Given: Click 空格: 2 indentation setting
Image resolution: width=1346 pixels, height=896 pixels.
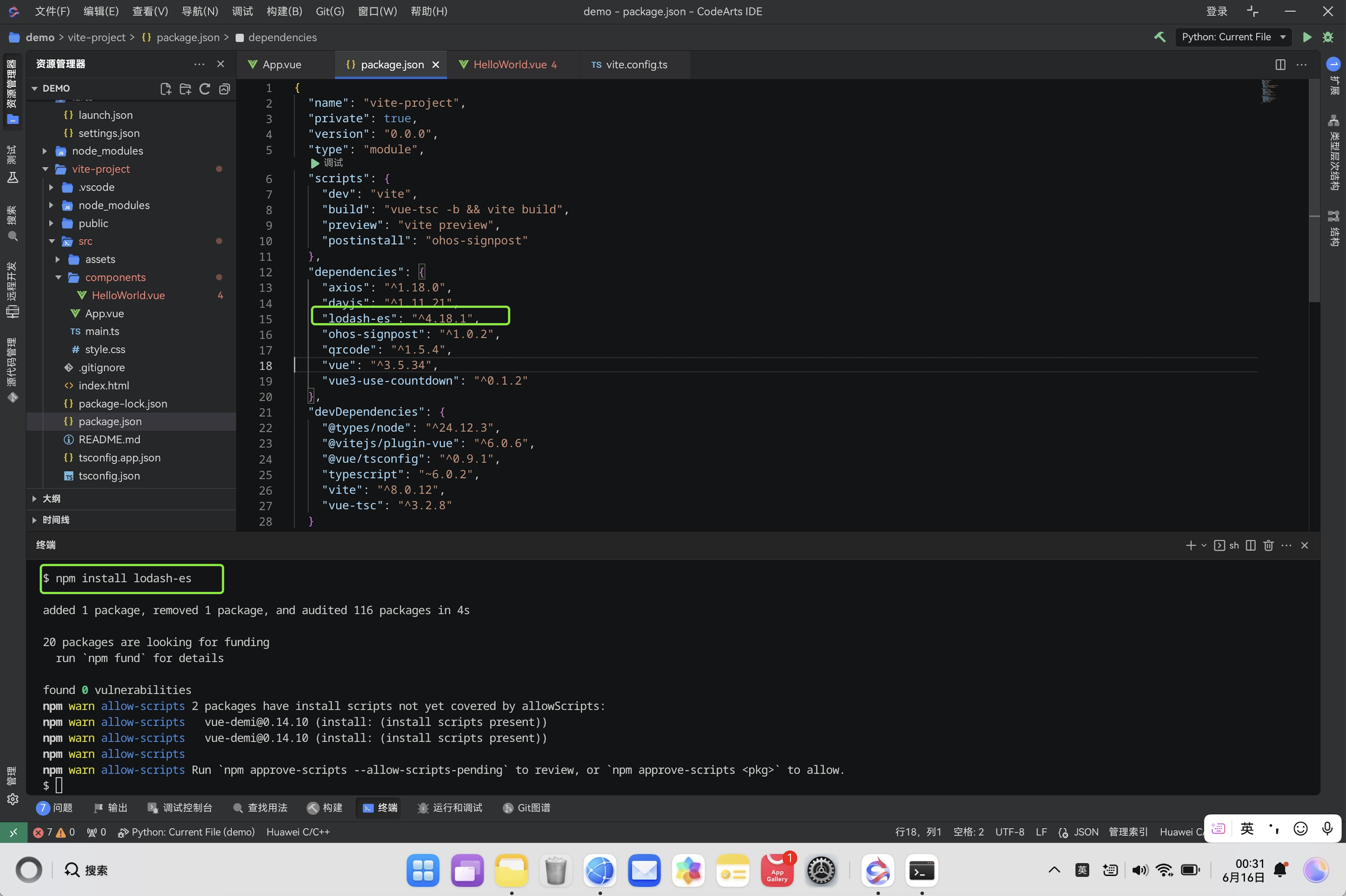Looking at the screenshot, I should click(968, 832).
